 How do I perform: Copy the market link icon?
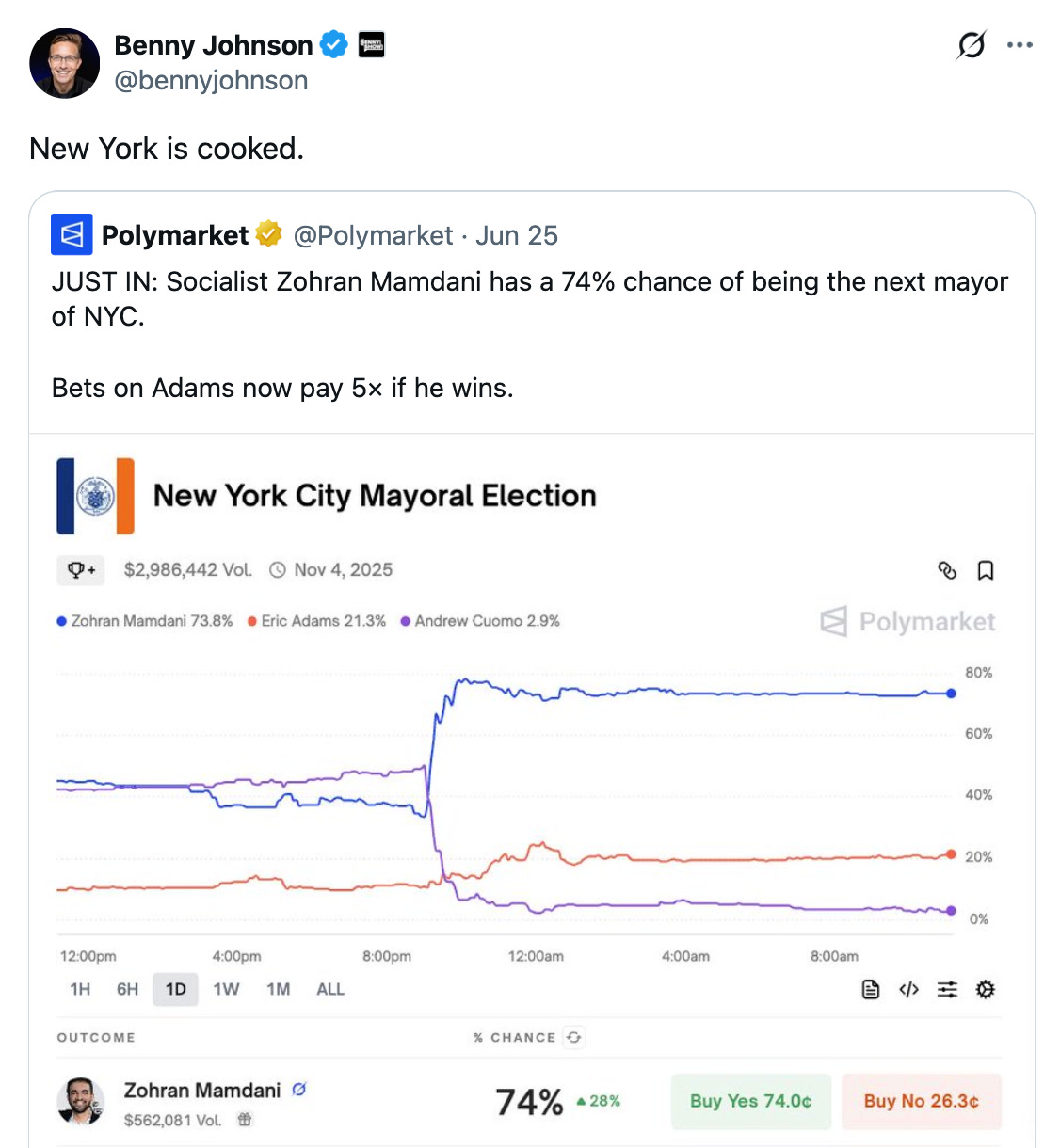tap(947, 570)
